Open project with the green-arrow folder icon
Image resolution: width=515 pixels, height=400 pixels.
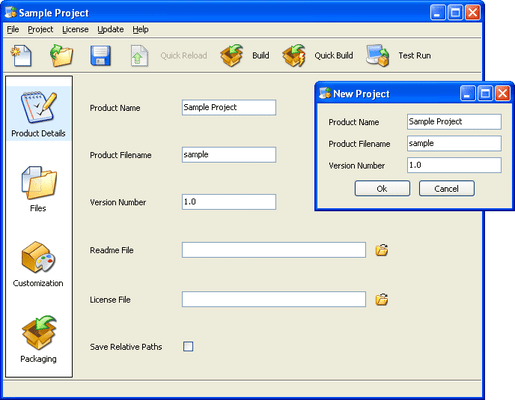click(x=61, y=55)
